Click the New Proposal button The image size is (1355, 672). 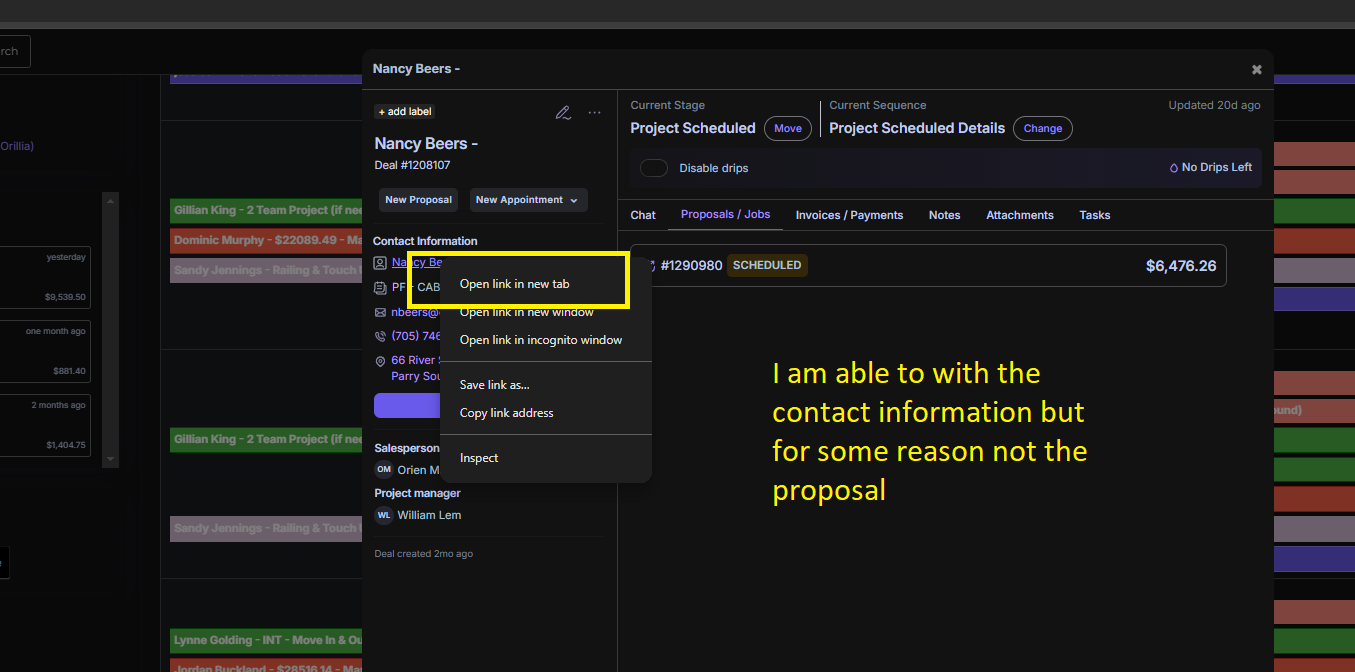[x=418, y=200]
